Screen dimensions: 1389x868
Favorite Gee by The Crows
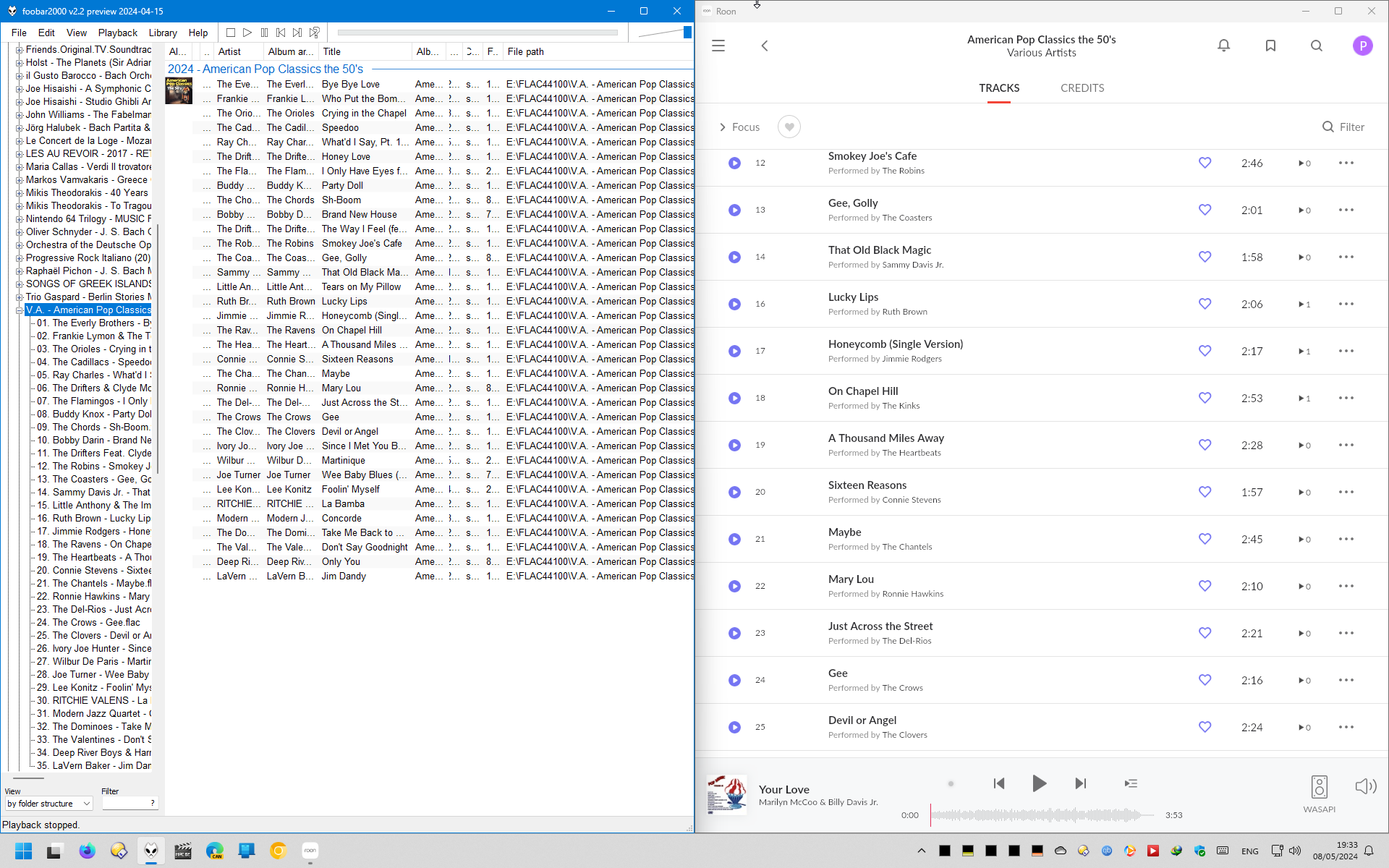[x=1205, y=680]
